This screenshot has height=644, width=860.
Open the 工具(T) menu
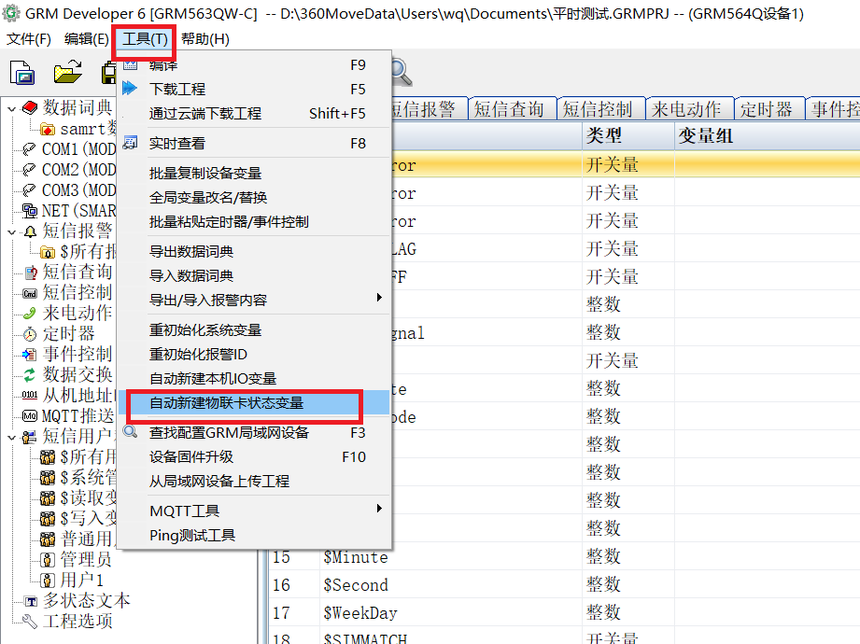click(x=145, y=39)
